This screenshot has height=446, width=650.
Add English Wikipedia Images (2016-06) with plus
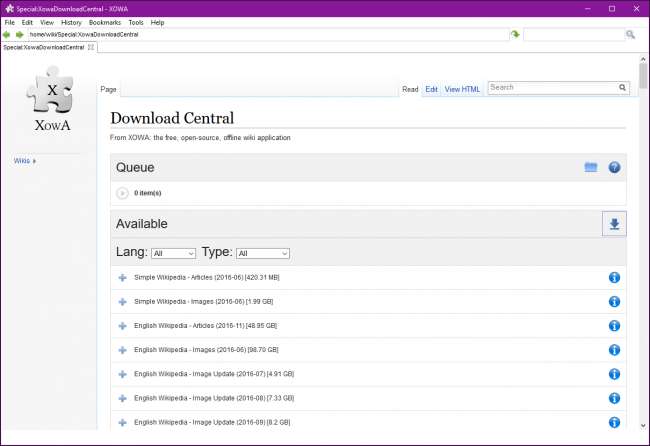[122, 350]
